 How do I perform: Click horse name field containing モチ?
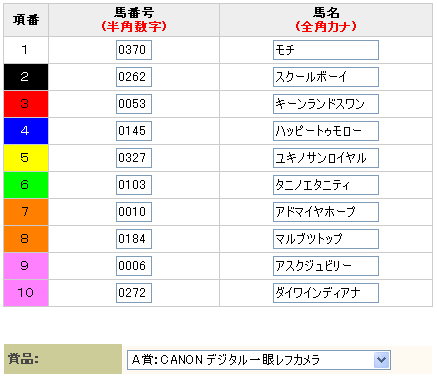click(x=326, y=50)
